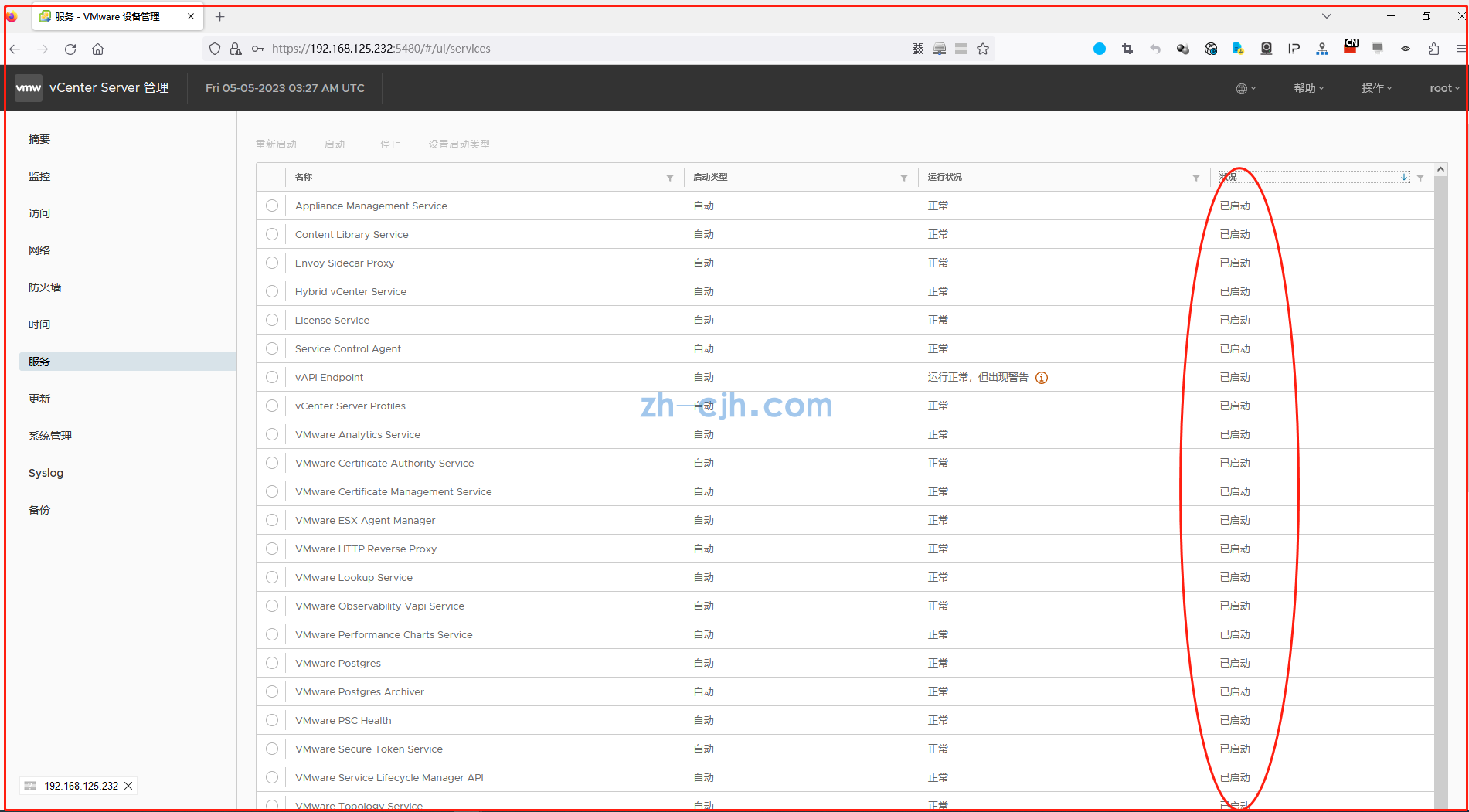Click the 名称 column header
The width and height of the screenshot is (1469, 812).
[x=304, y=177]
